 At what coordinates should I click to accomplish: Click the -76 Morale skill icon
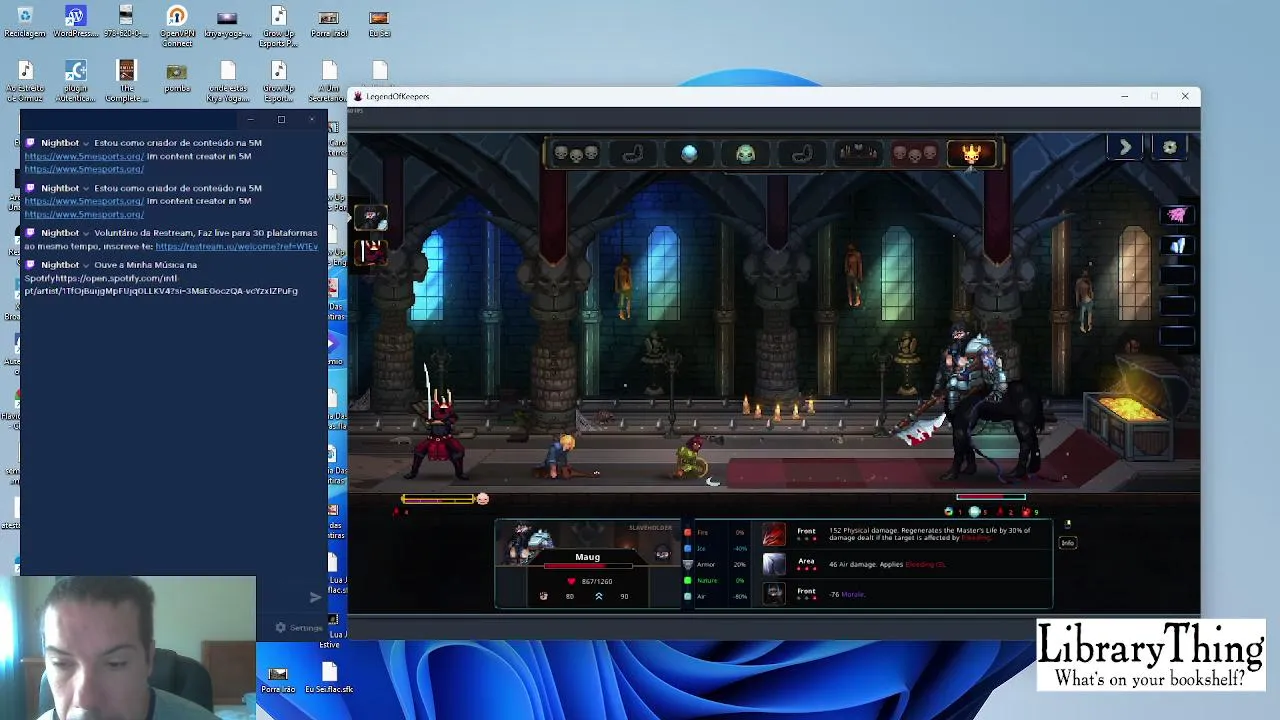click(774, 593)
